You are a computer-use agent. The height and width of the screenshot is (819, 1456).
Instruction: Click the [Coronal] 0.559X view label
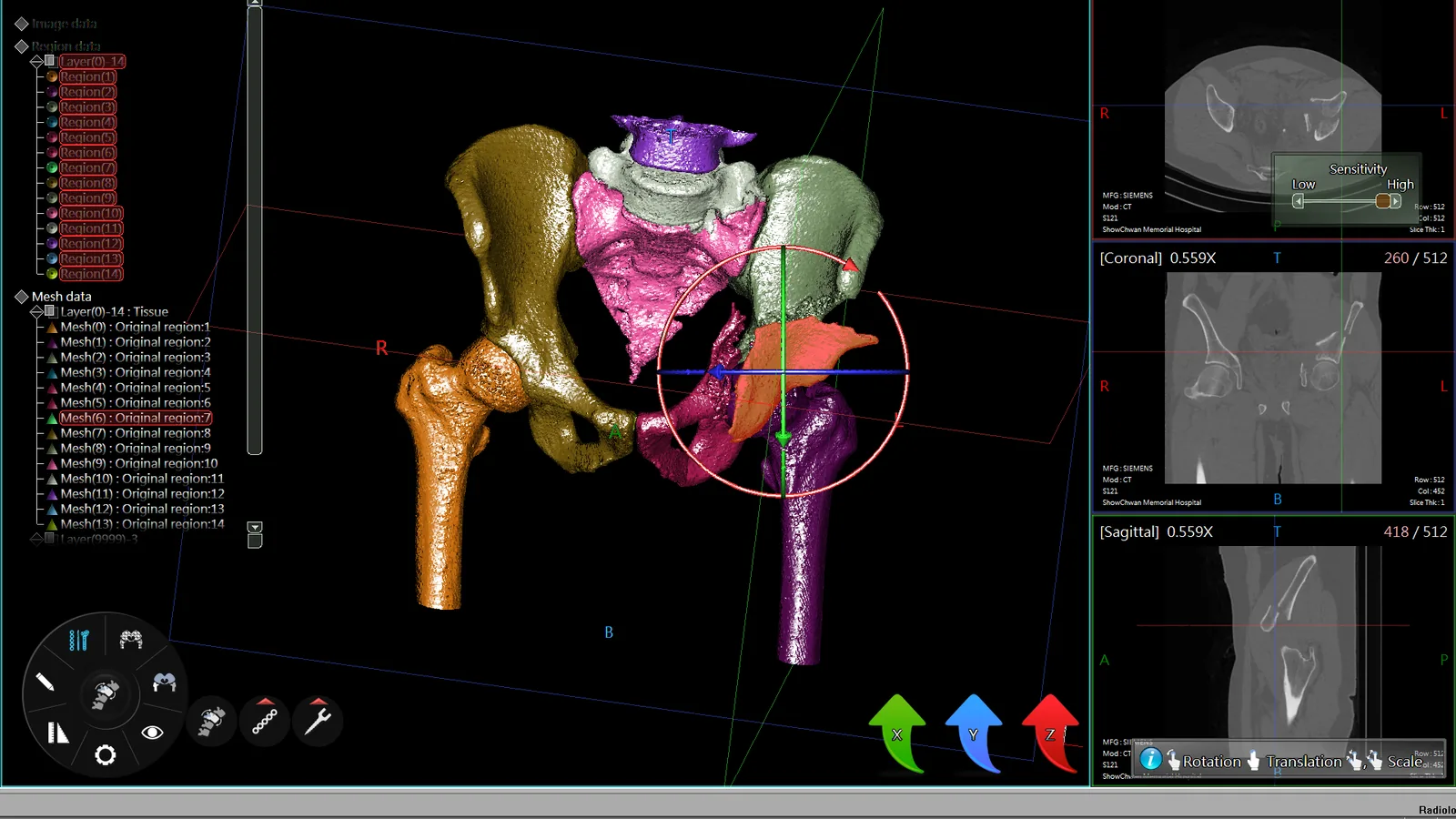1158,258
